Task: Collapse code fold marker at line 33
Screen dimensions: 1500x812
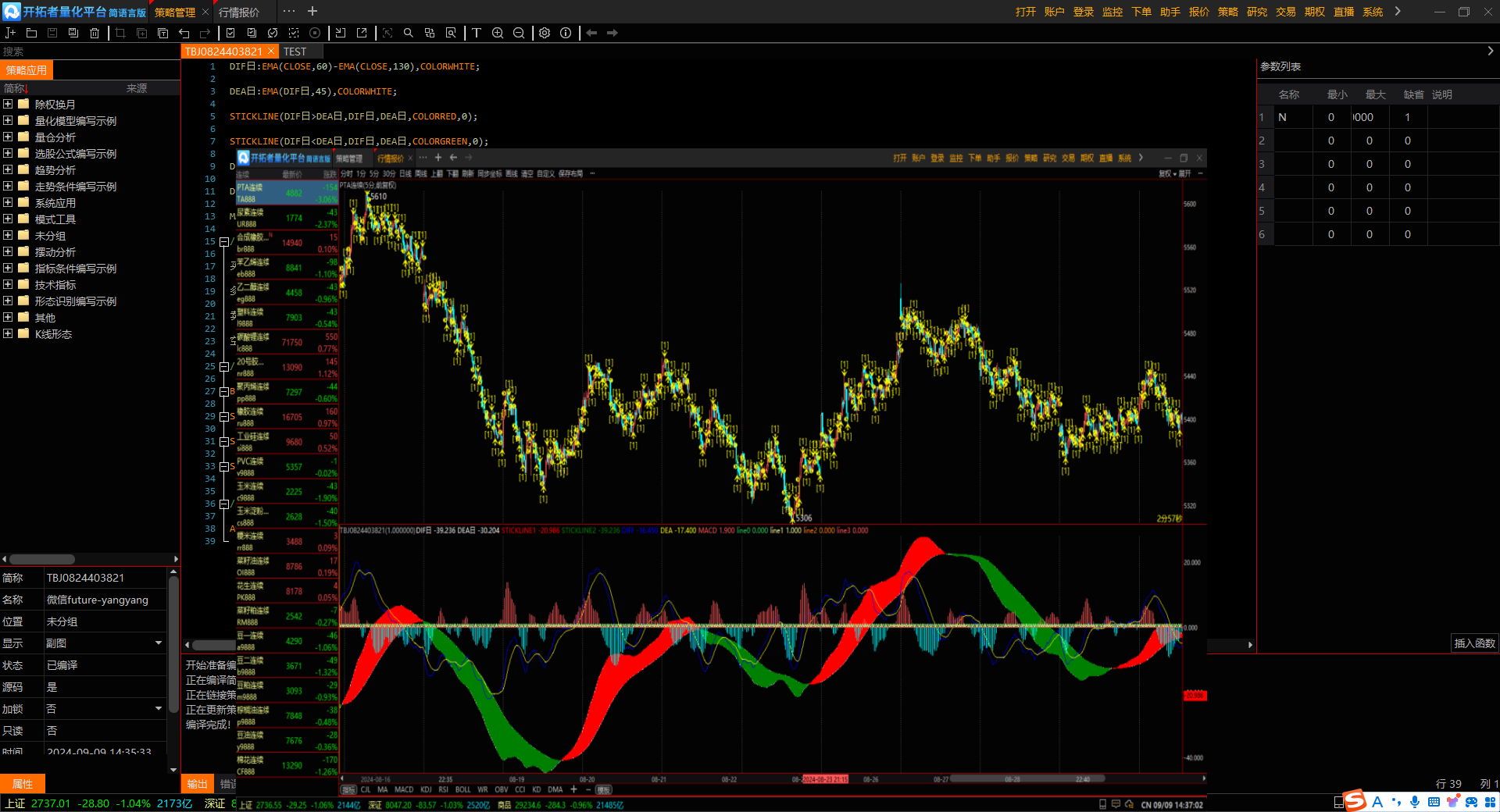Action: [224, 467]
